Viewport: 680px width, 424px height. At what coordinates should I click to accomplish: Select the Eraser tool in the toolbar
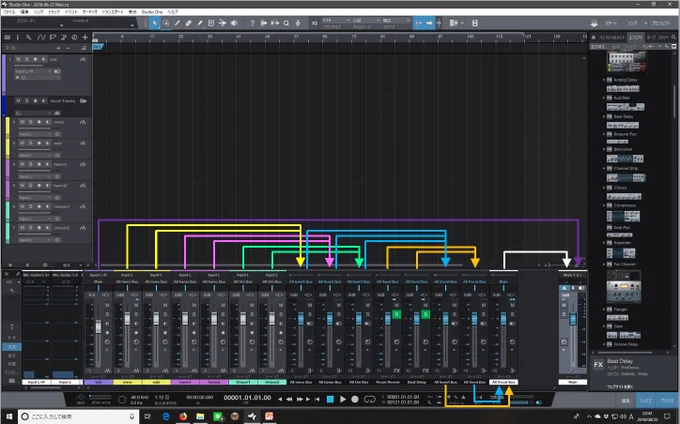point(188,23)
